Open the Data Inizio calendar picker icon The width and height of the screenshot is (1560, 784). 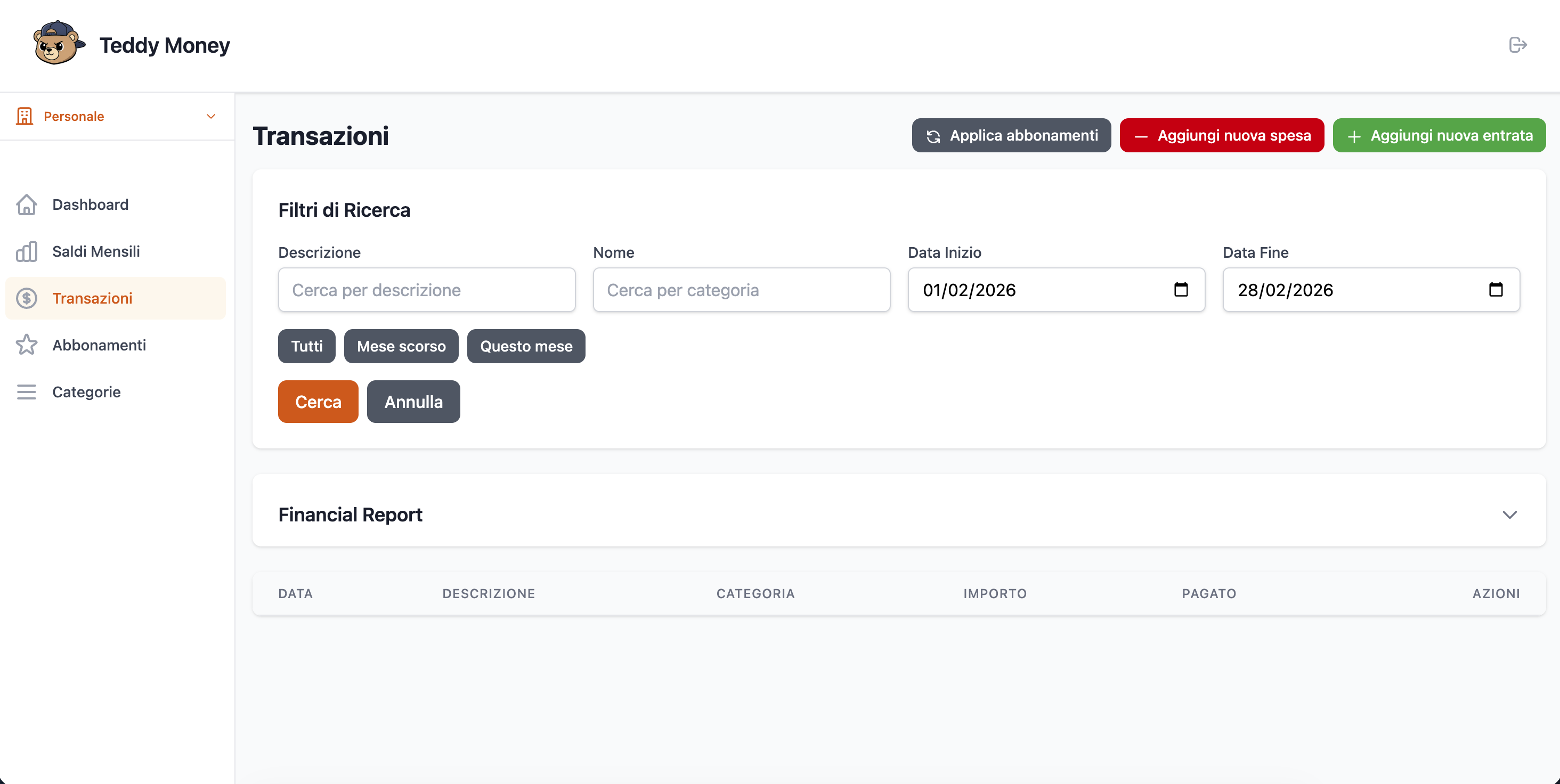[x=1180, y=289]
